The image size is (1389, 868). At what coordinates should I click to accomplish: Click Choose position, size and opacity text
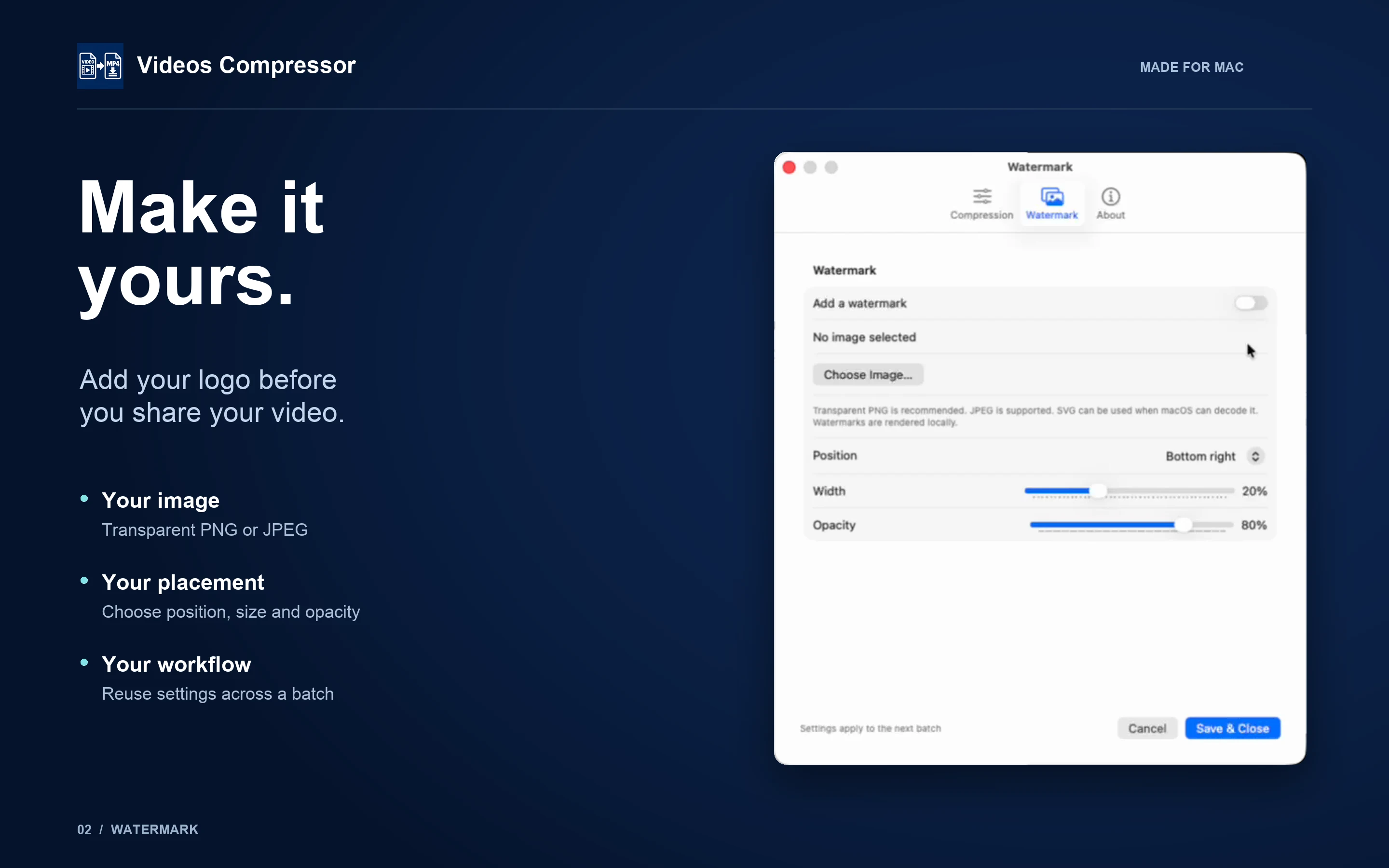[x=231, y=612]
